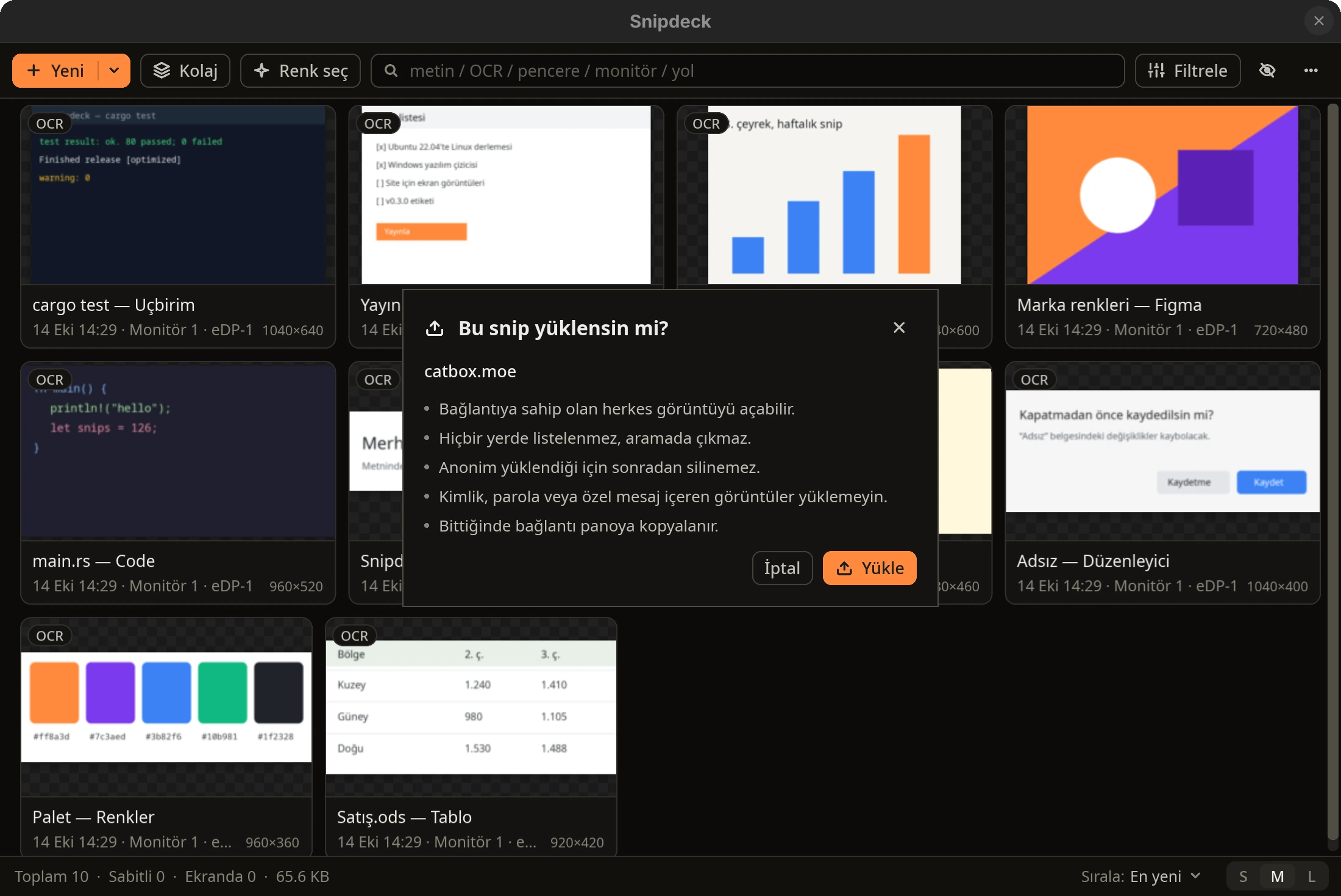The image size is (1341, 896).
Task: Click the green #10b981 palette swatch
Action: point(222,692)
